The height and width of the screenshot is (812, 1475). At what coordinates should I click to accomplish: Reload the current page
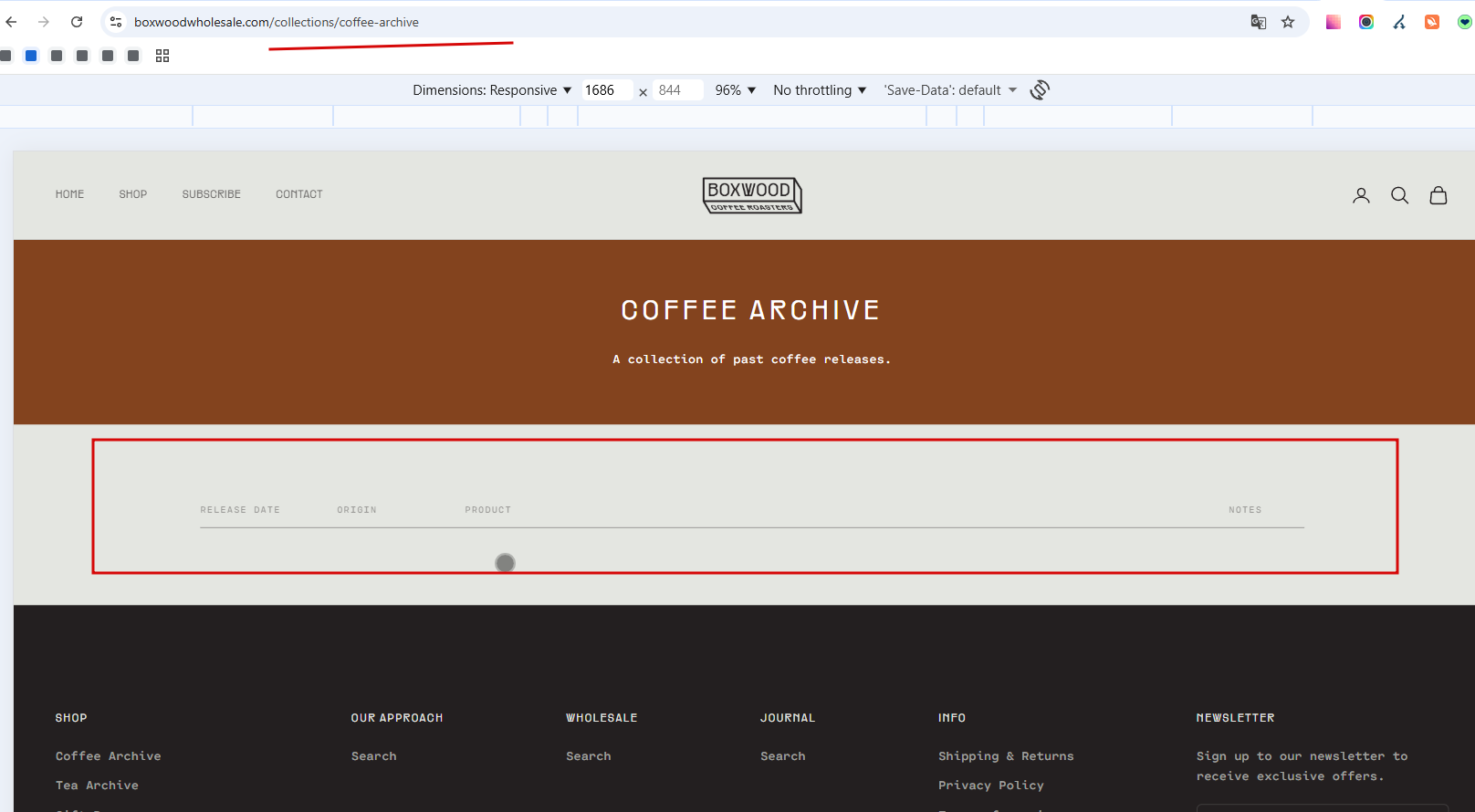pos(77,22)
